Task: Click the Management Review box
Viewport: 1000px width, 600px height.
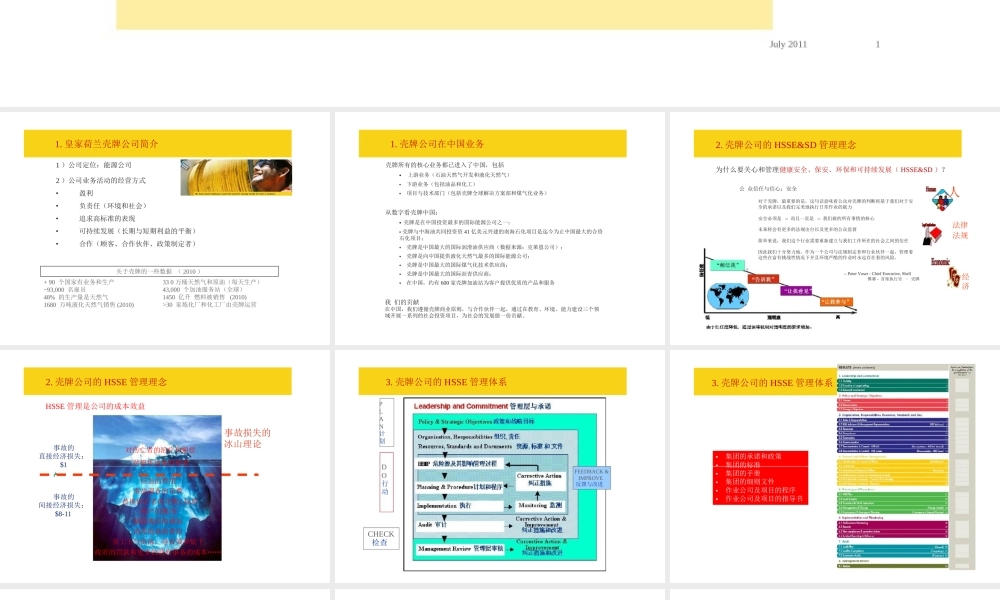Action: pyautogui.click(x=462, y=549)
